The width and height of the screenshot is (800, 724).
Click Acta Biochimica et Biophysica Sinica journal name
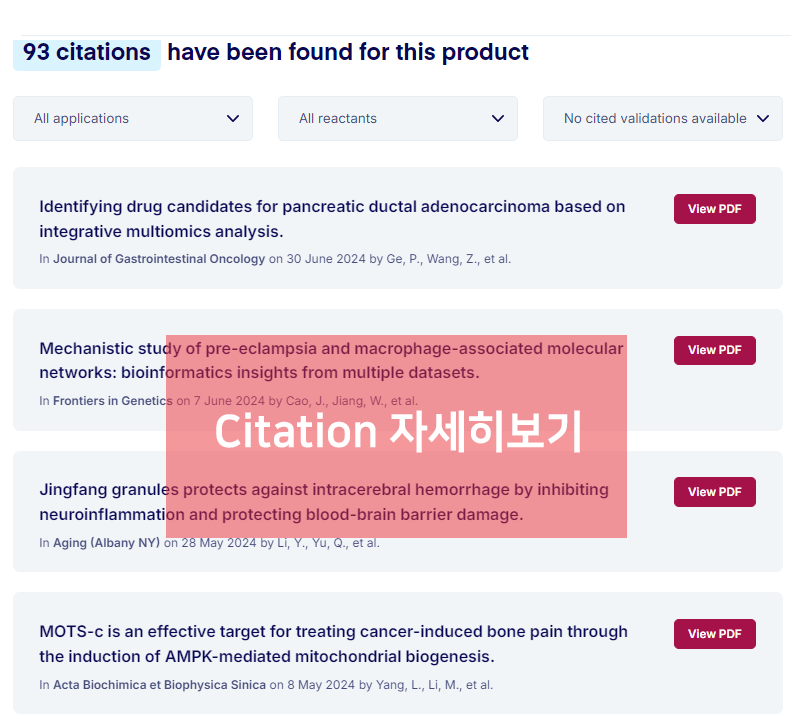(x=159, y=685)
